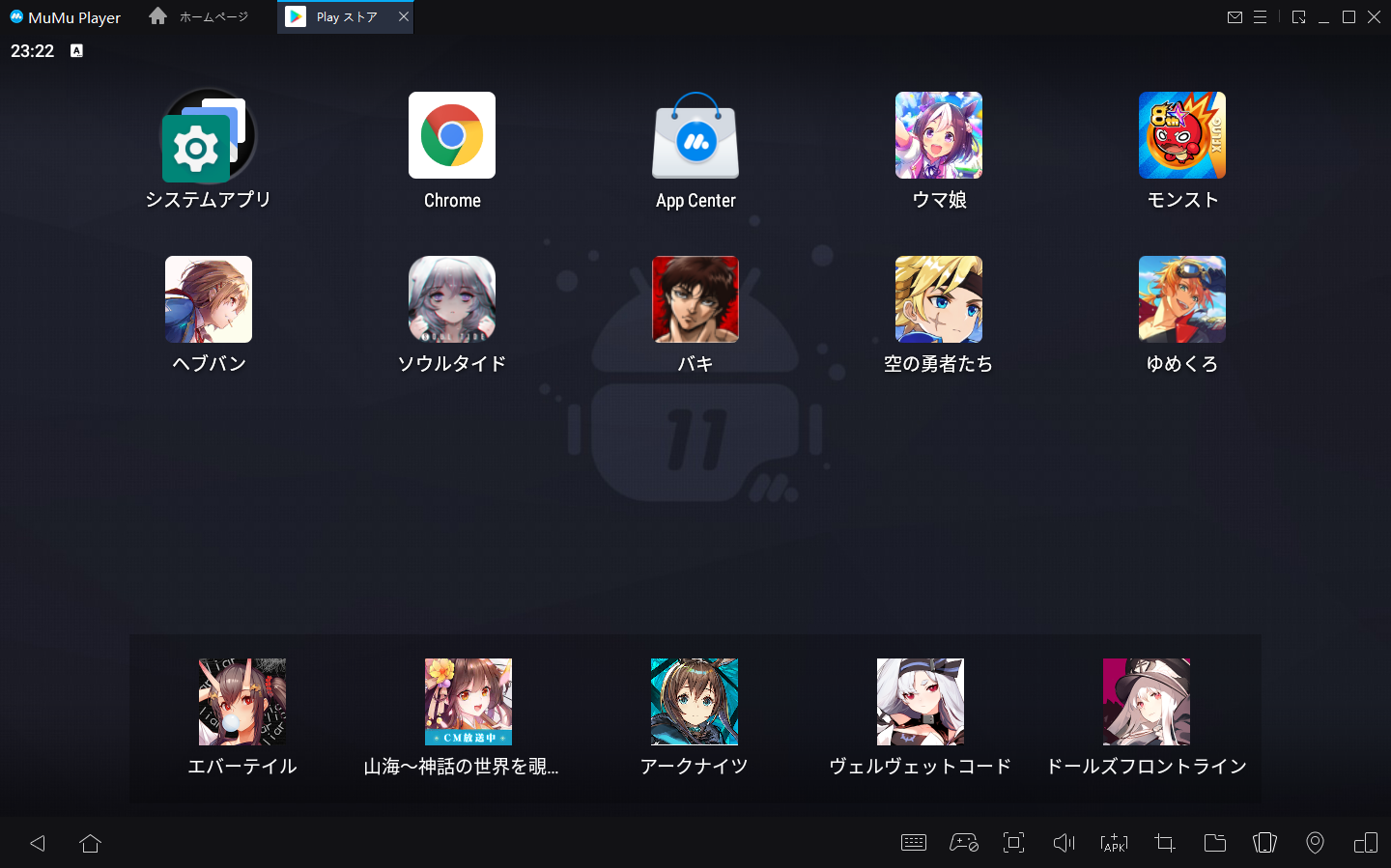Screen dimensions: 1391x868
Task: Click the input method indicator beside the clock
Action: tap(76, 50)
